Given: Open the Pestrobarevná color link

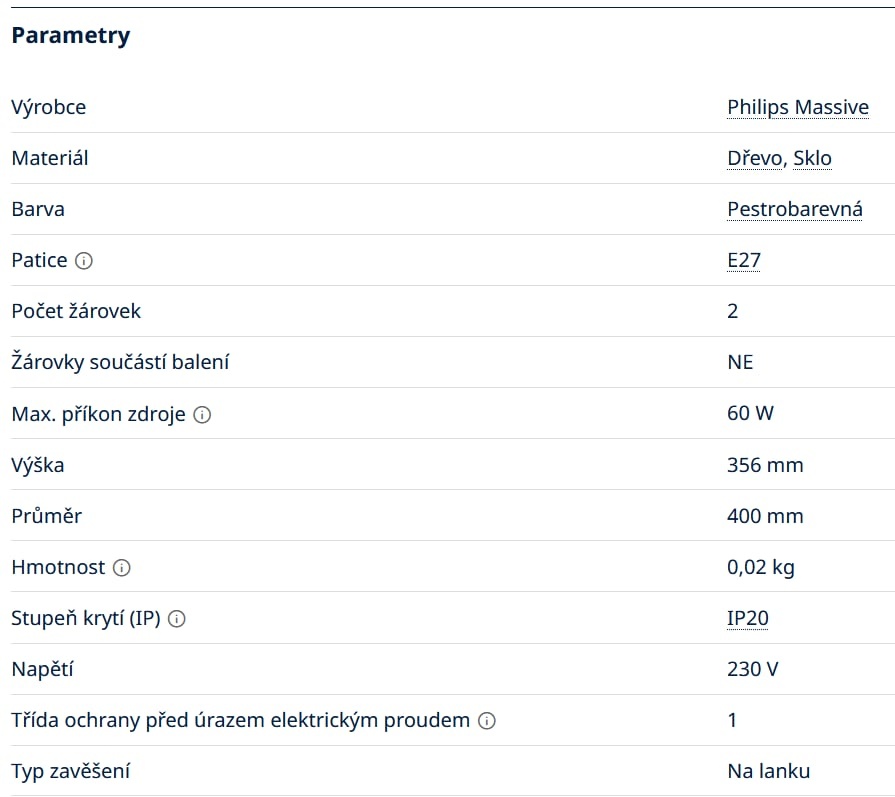Looking at the screenshot, I should pos(794,209).
